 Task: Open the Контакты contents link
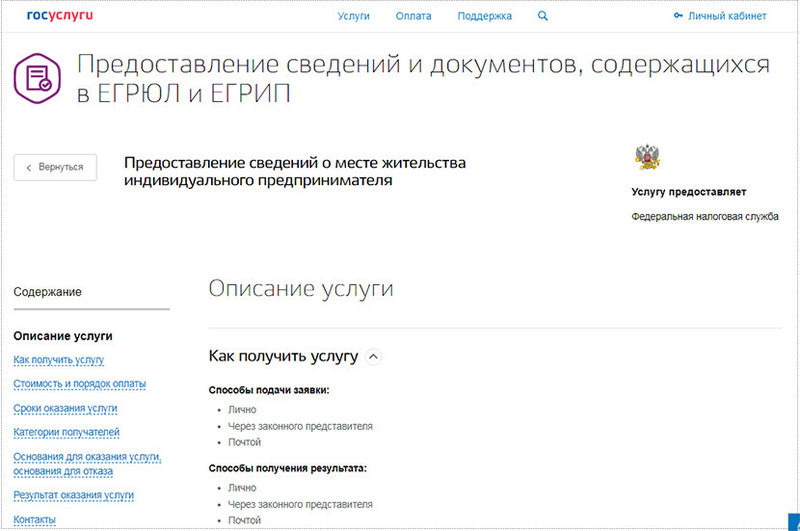click(34, 519)
